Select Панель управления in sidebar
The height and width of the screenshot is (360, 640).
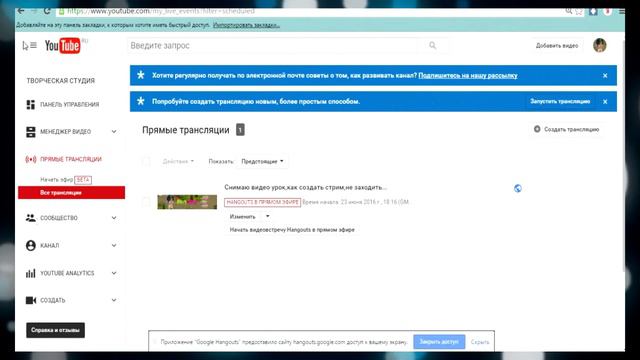point(69,104)
